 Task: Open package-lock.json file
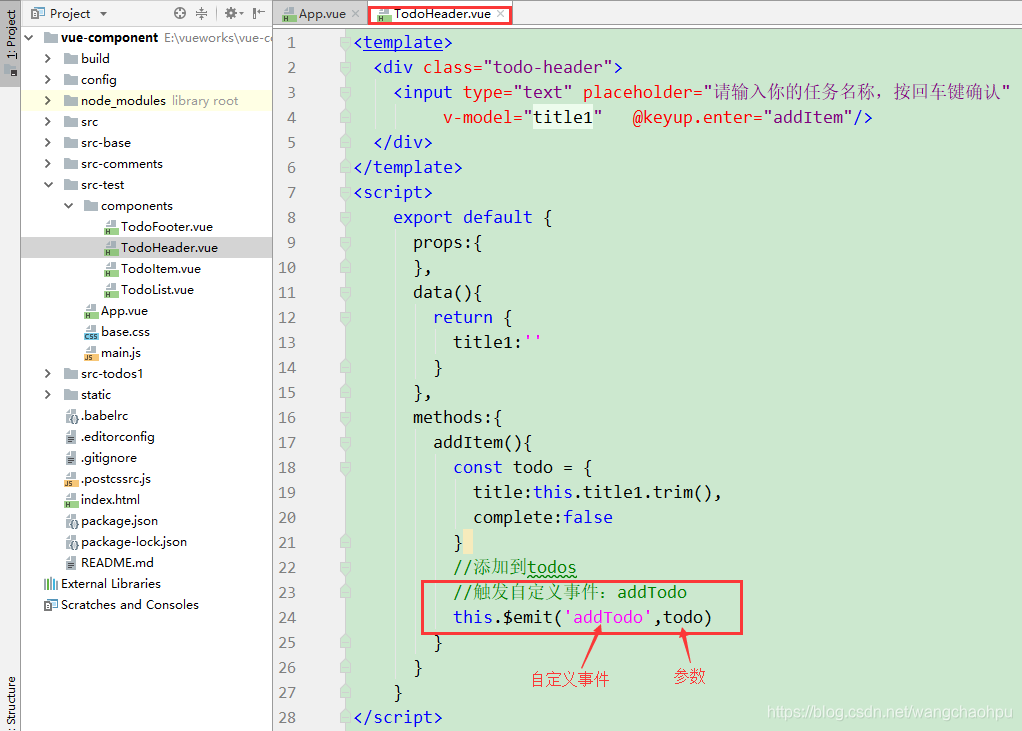tap(134, 541)
